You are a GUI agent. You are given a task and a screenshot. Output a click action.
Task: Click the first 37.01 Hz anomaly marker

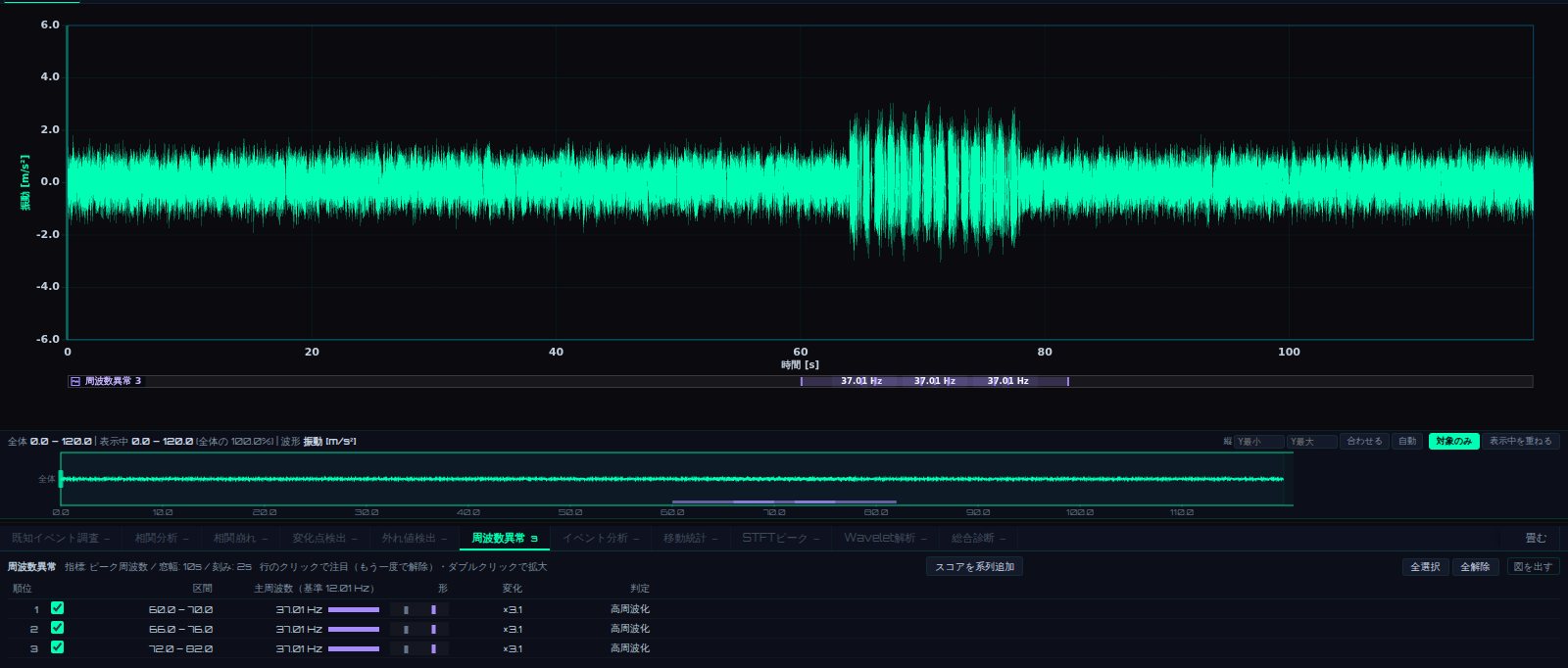point(861,381)
